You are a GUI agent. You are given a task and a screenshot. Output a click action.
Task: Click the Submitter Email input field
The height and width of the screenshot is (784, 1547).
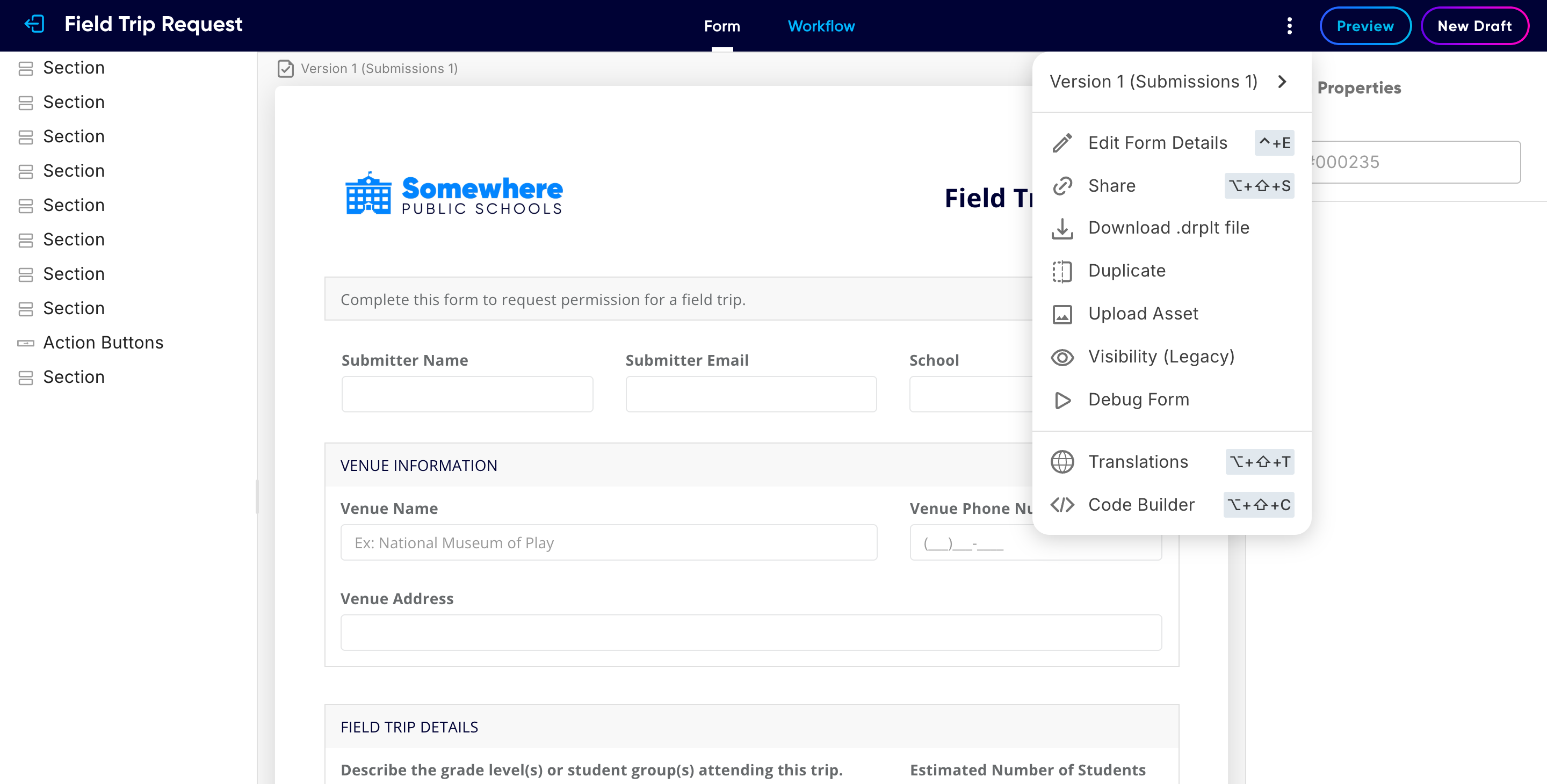pyautogui.click(x=751, y=394)
